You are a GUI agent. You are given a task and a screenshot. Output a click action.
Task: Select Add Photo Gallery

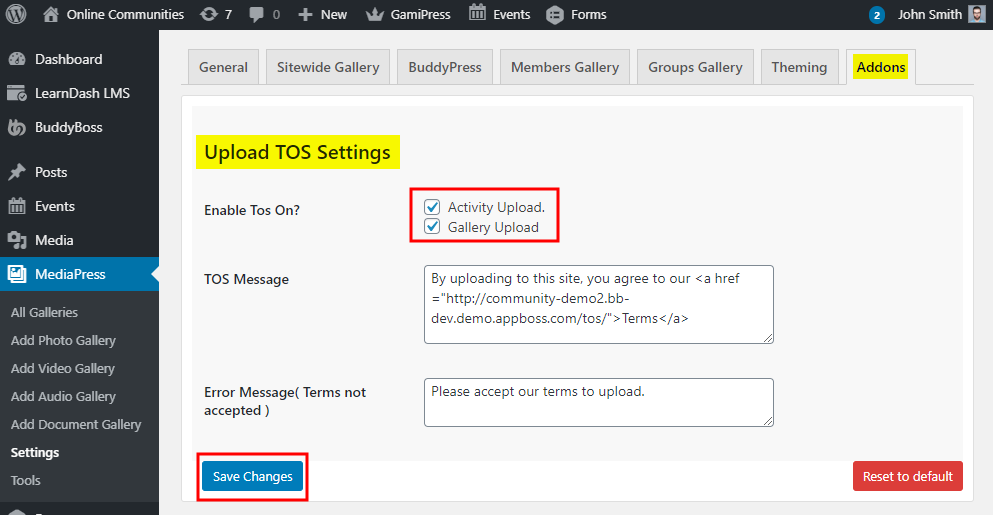pos(63,340)
